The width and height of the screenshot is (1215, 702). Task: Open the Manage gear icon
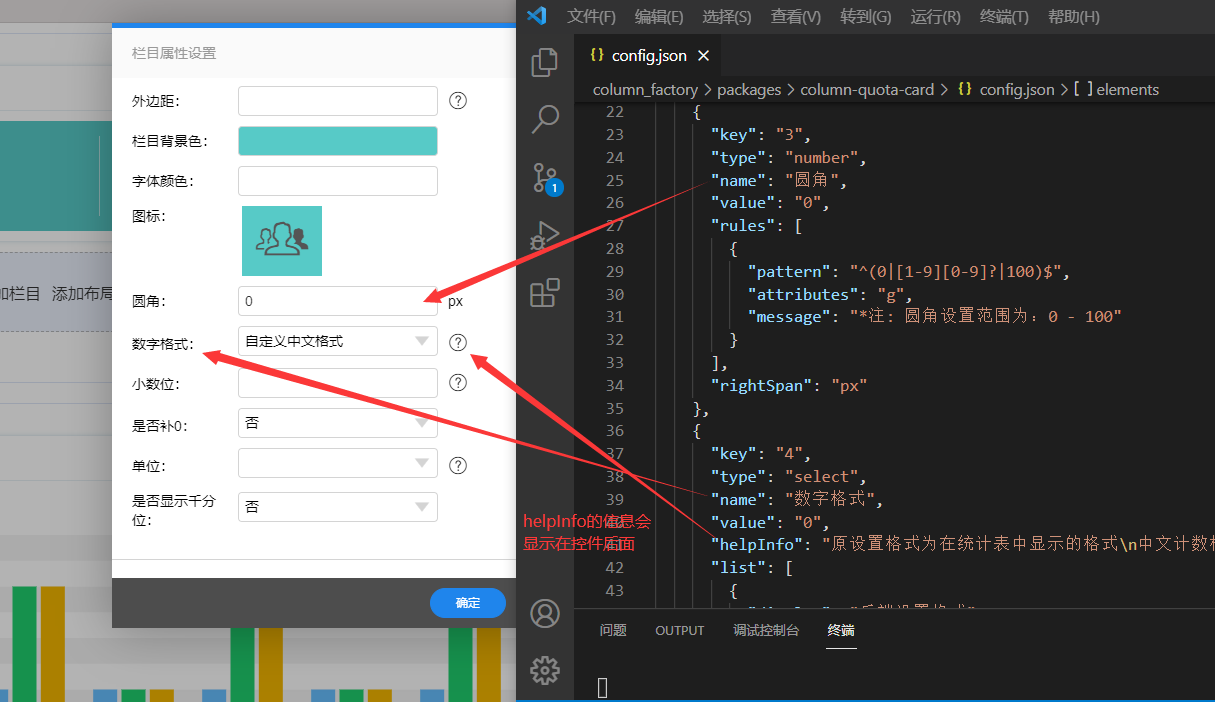pyautogui.click(x=545, y=670)
